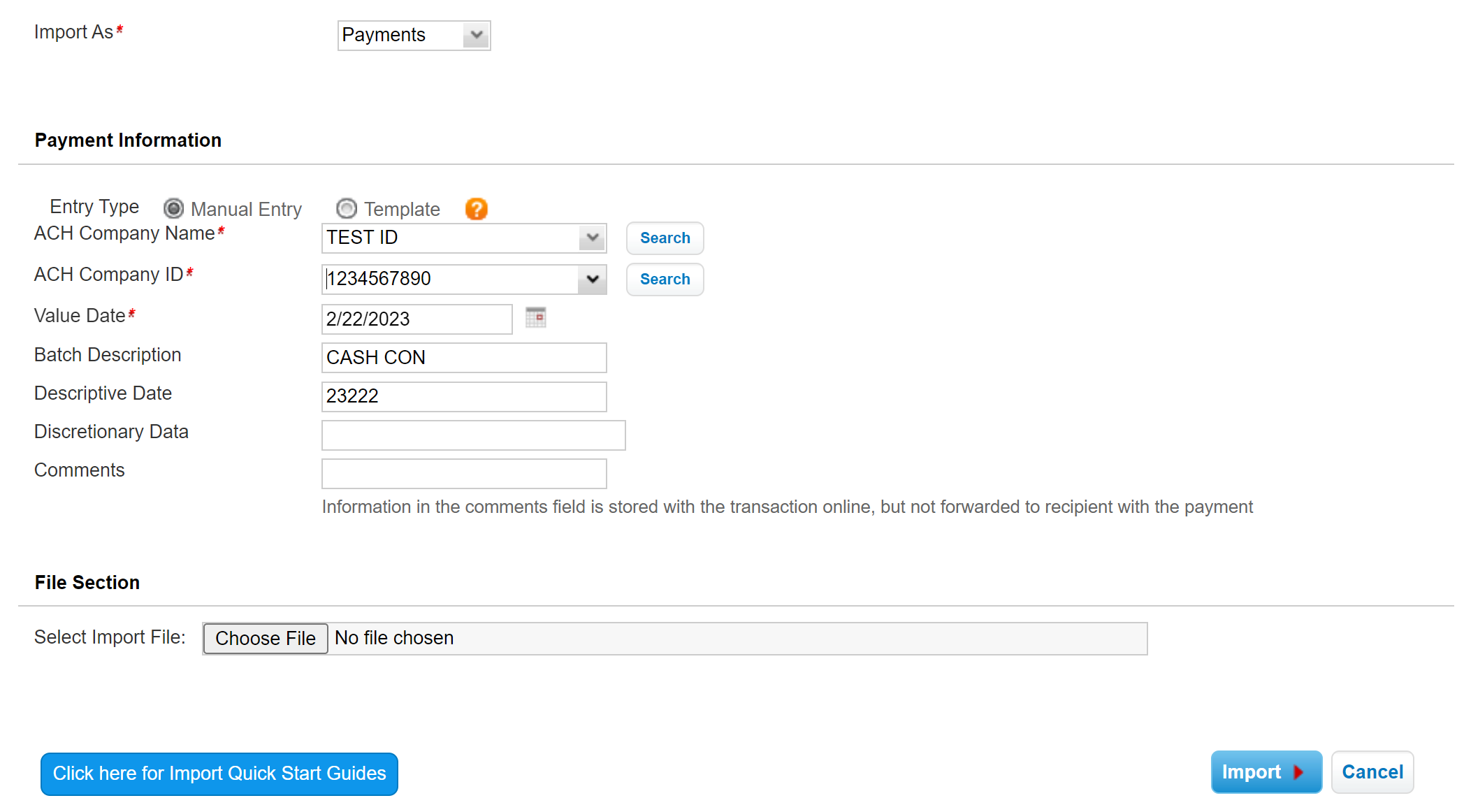Open the Import Quick Start Guides link
Image resolution: width=1457 pixels, height=812 pixels.
[x=219, y=774]
